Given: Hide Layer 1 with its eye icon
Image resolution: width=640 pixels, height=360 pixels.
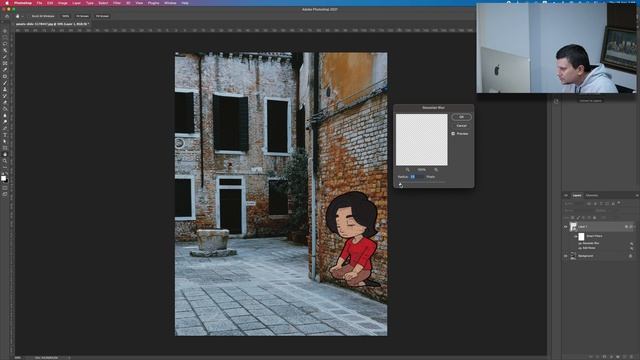Looking at the screenshot, I should [566, 227].
